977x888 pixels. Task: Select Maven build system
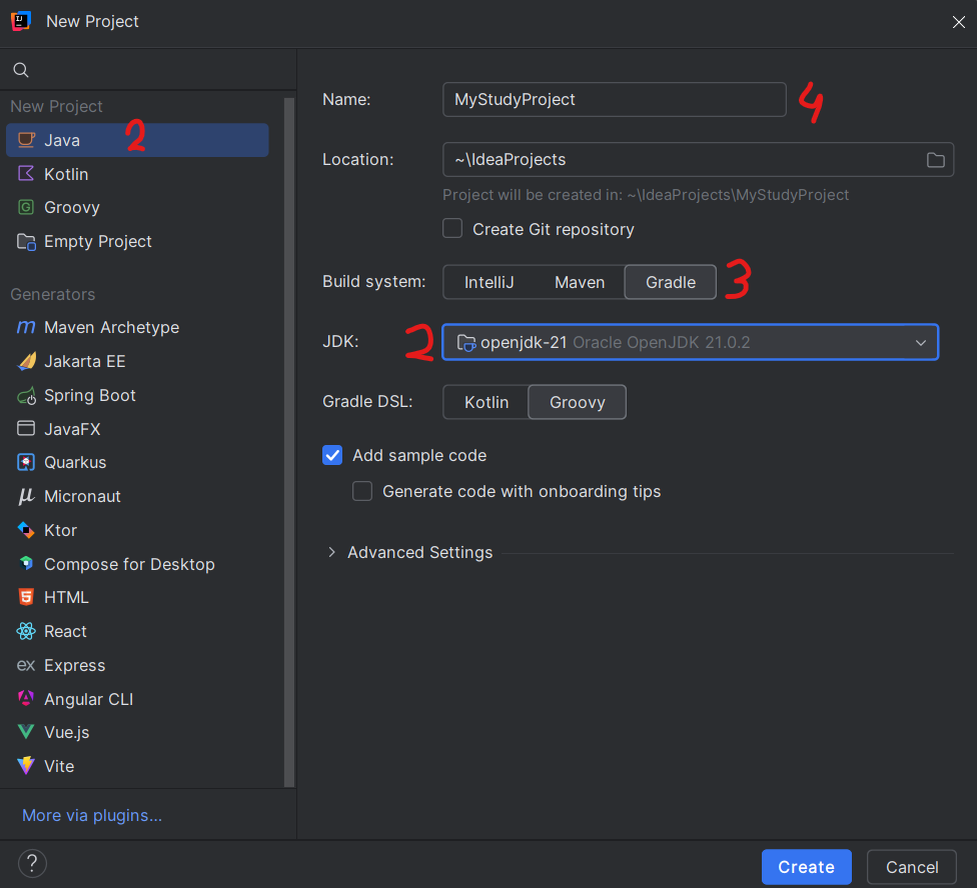click(x=579, y=282)
